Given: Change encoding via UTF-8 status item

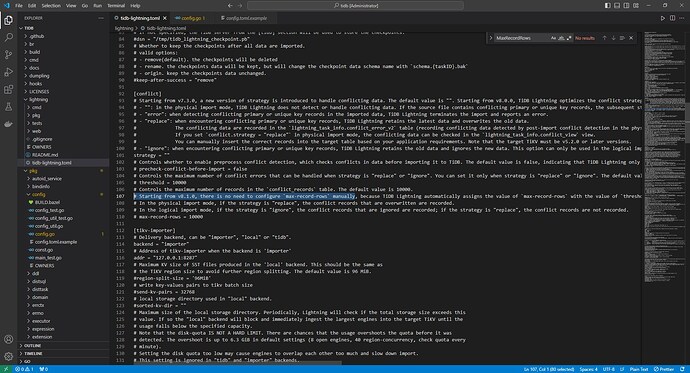Looking at the screenshot, I should point(609,369).
